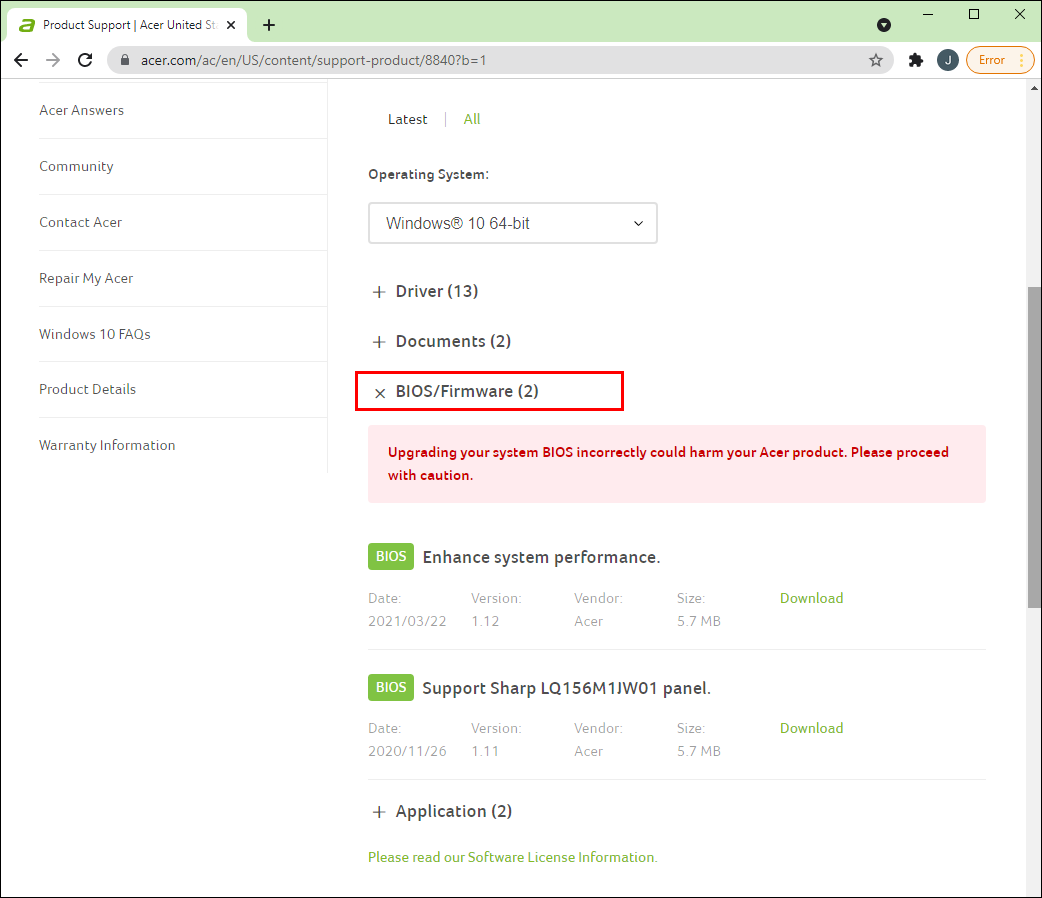Open a new browser tab

pos(268,25)
